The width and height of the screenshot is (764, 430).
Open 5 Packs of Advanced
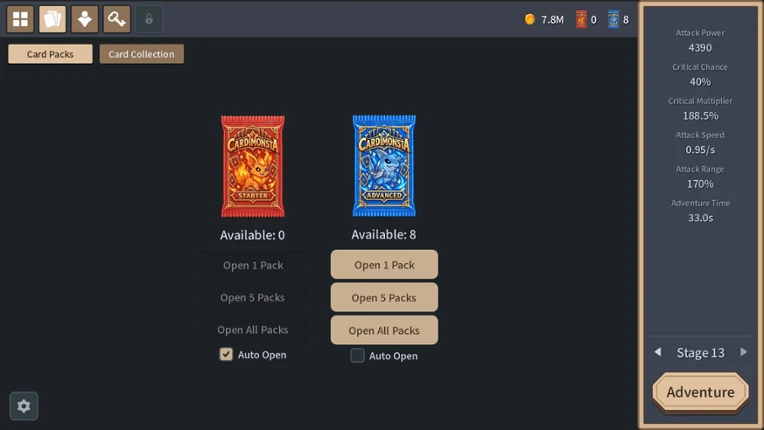tap(384, 297)
